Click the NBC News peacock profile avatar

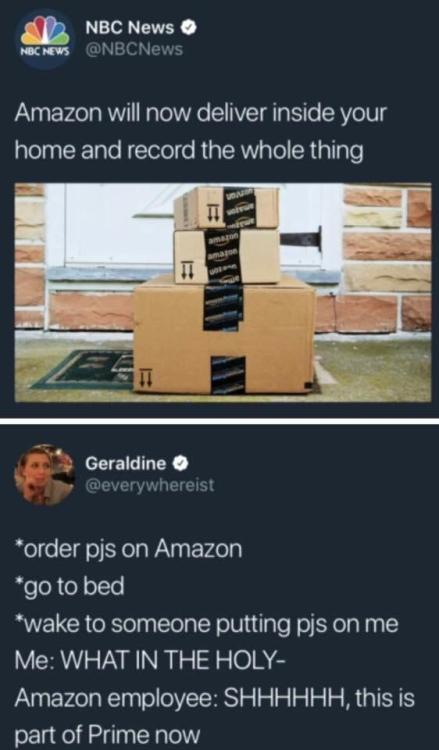[x=45, y=39]
